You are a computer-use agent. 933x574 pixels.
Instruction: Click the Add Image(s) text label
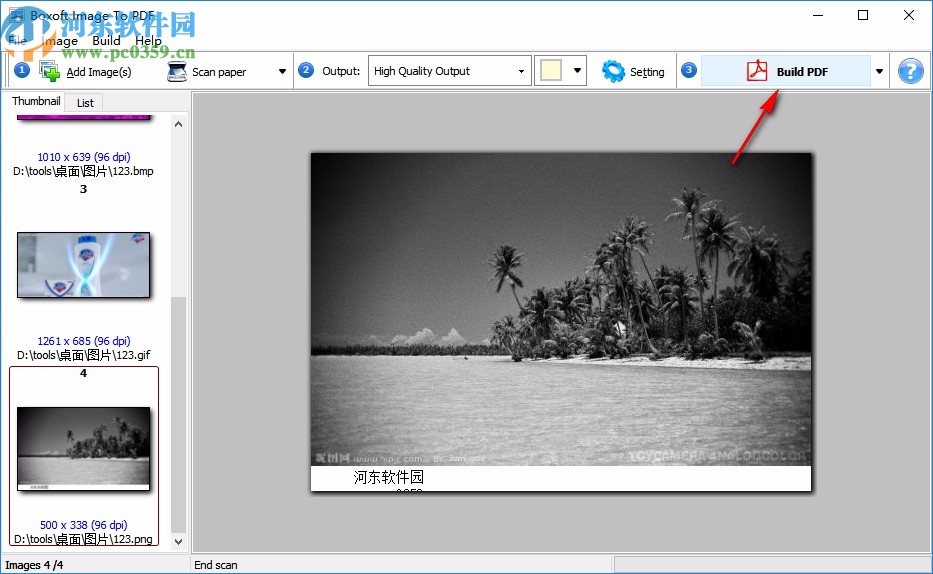click(x=99, y=72)
